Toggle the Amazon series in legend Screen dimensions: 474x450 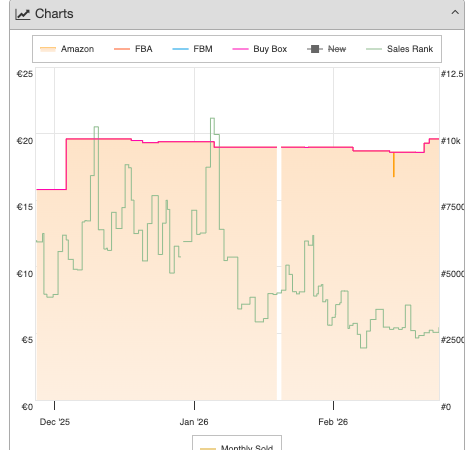[x=67, y=49]
